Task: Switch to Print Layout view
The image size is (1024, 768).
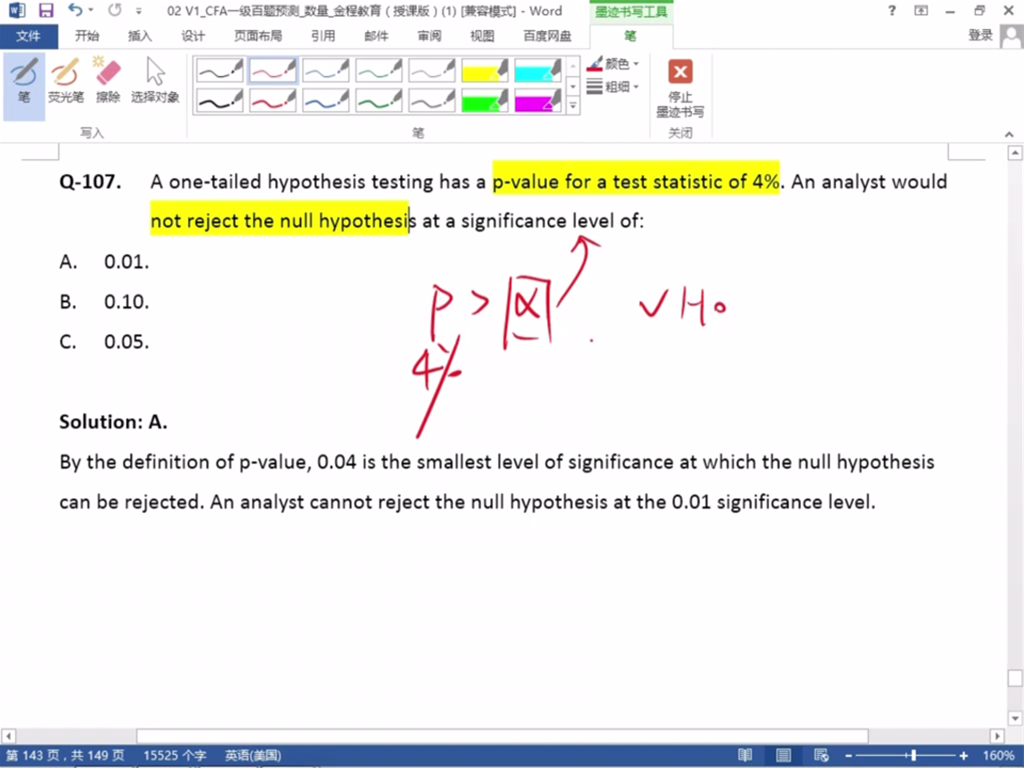Action: point(784,756)
